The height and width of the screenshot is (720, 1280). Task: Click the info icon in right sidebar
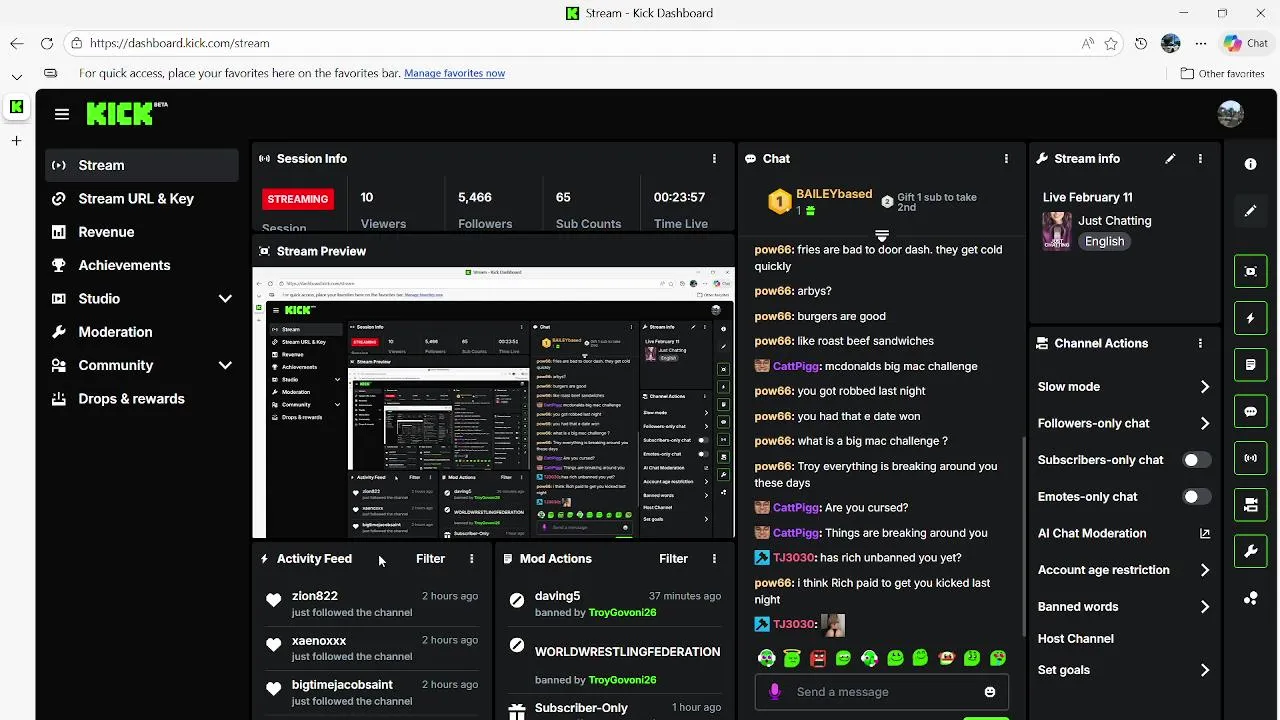point(1250,164)
